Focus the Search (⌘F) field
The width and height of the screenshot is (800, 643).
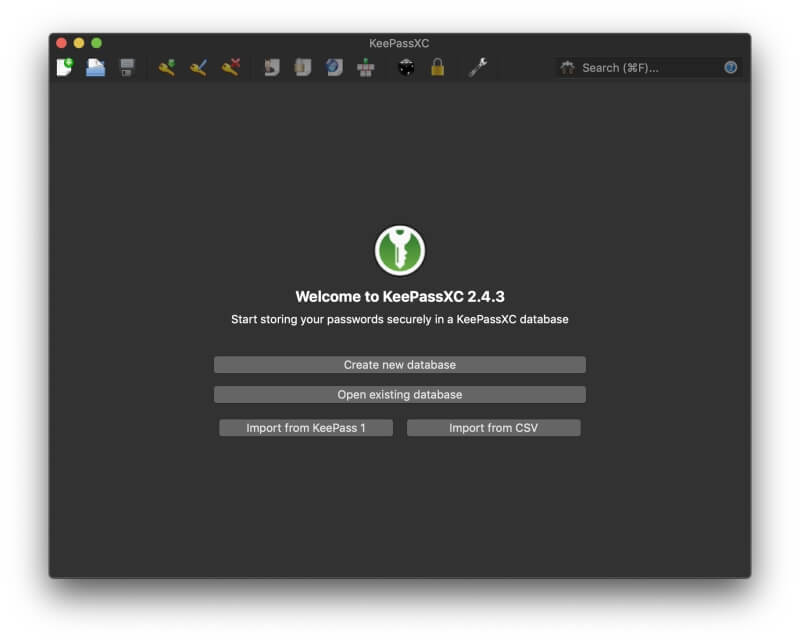pos(648,67)
